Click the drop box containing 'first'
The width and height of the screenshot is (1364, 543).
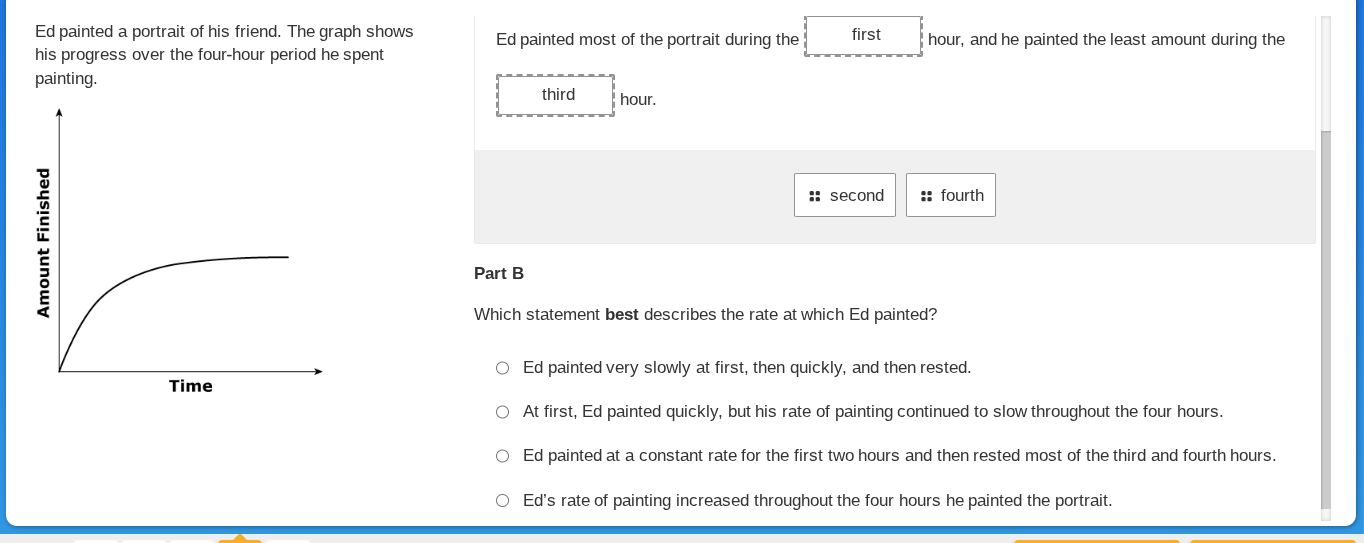point(863,36)
